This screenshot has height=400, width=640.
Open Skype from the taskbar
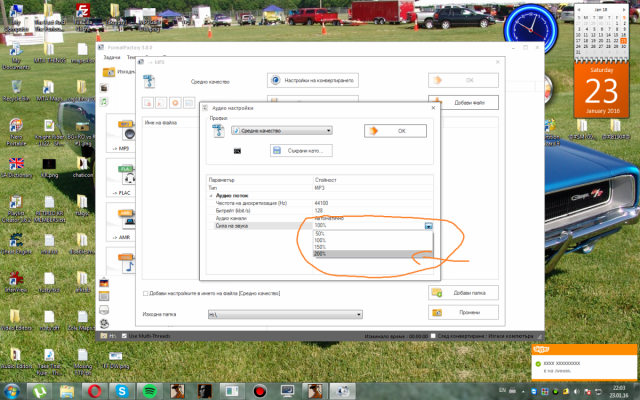[122, 390]
